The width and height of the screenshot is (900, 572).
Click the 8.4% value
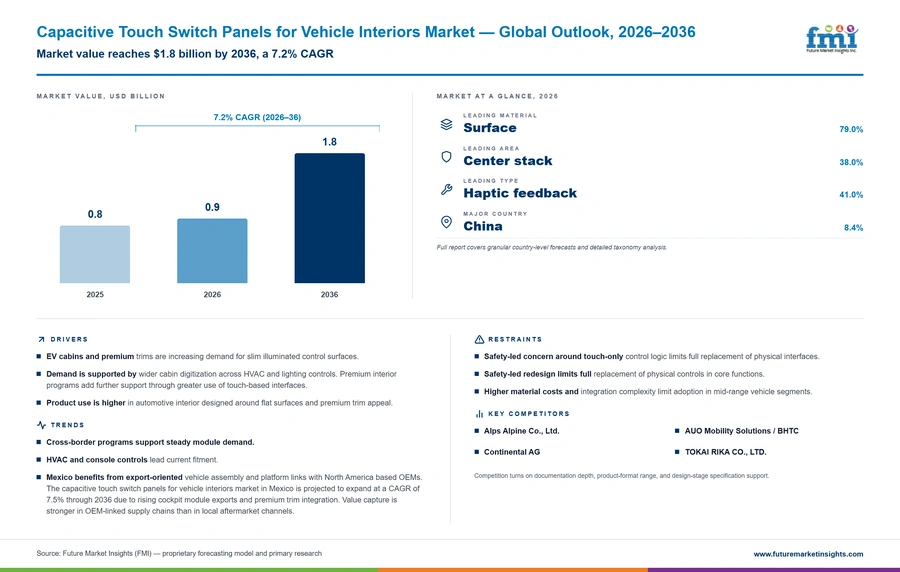click(854, 228)
